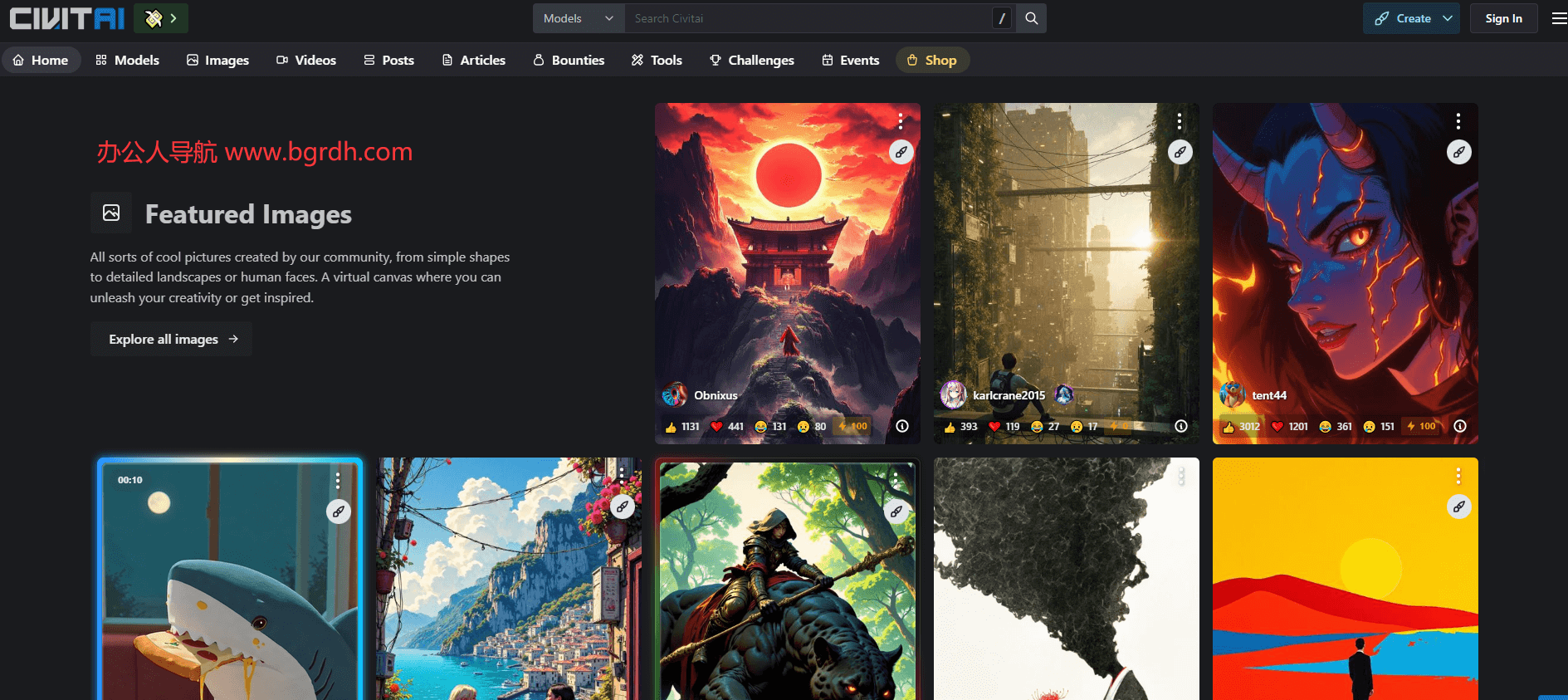The image size is (1568, 700).
Task: Expand the Create button dropdown
Action: [x=1448, y=18]
